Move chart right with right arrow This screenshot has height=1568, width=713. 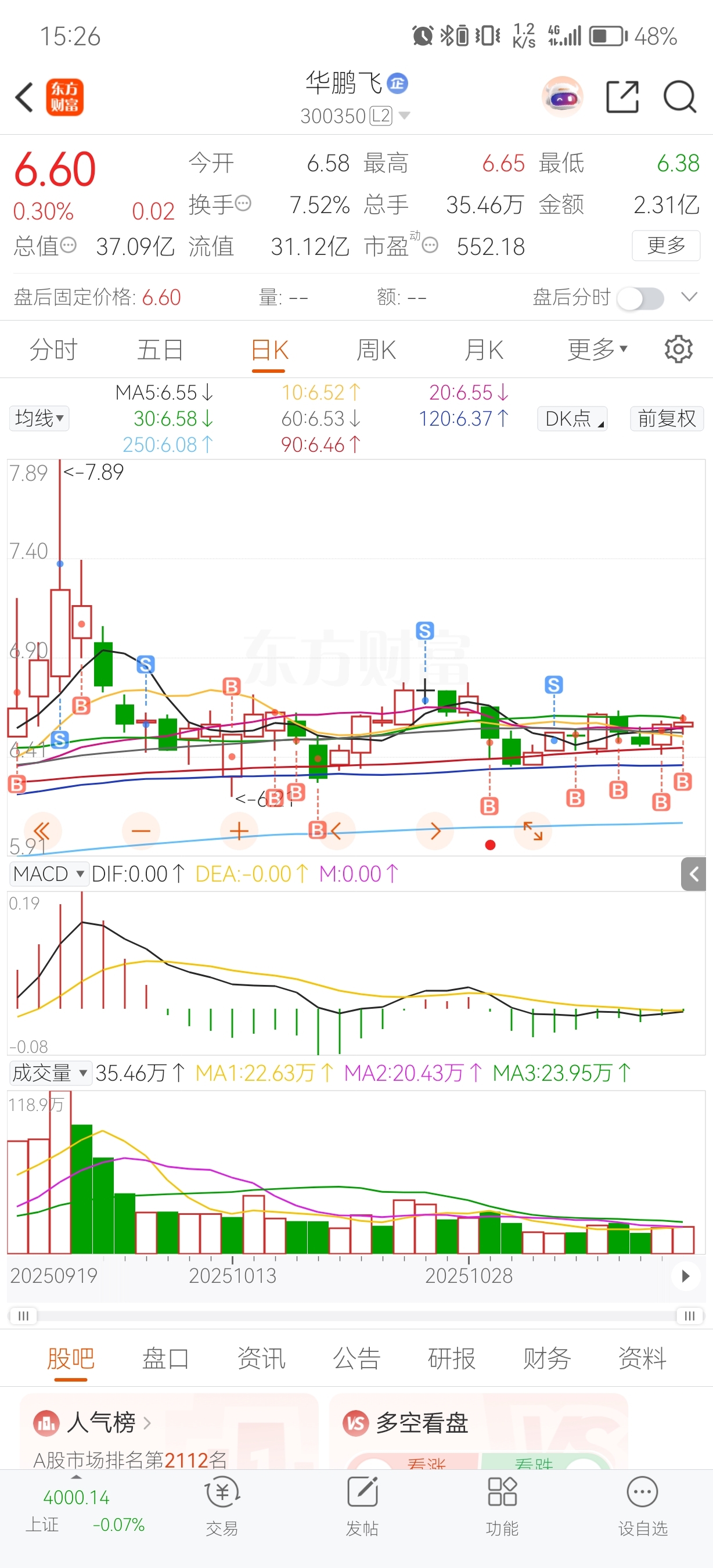(x=435, y=831)
